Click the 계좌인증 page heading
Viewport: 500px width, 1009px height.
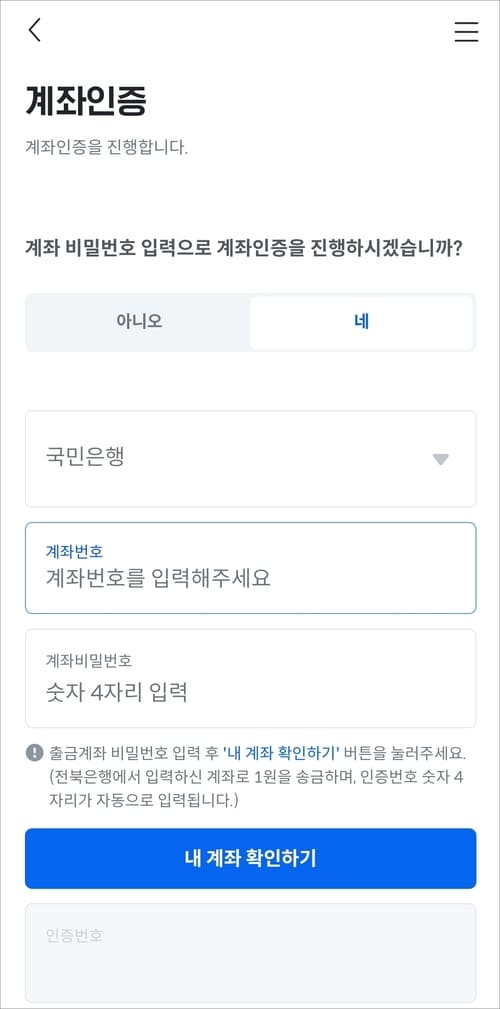(x=86, y=102)
